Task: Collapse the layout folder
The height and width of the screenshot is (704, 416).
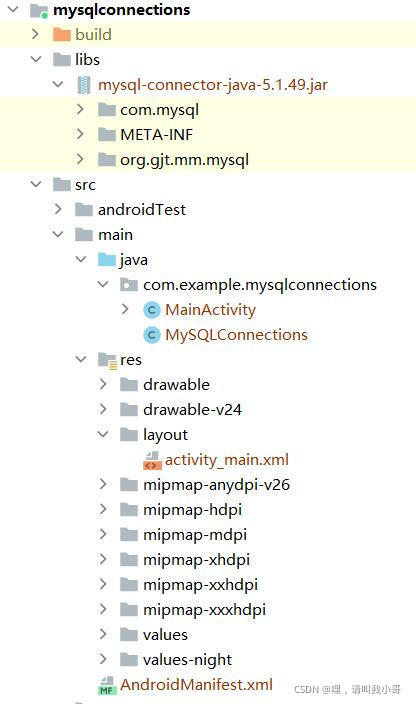Action: click(103, 434)
